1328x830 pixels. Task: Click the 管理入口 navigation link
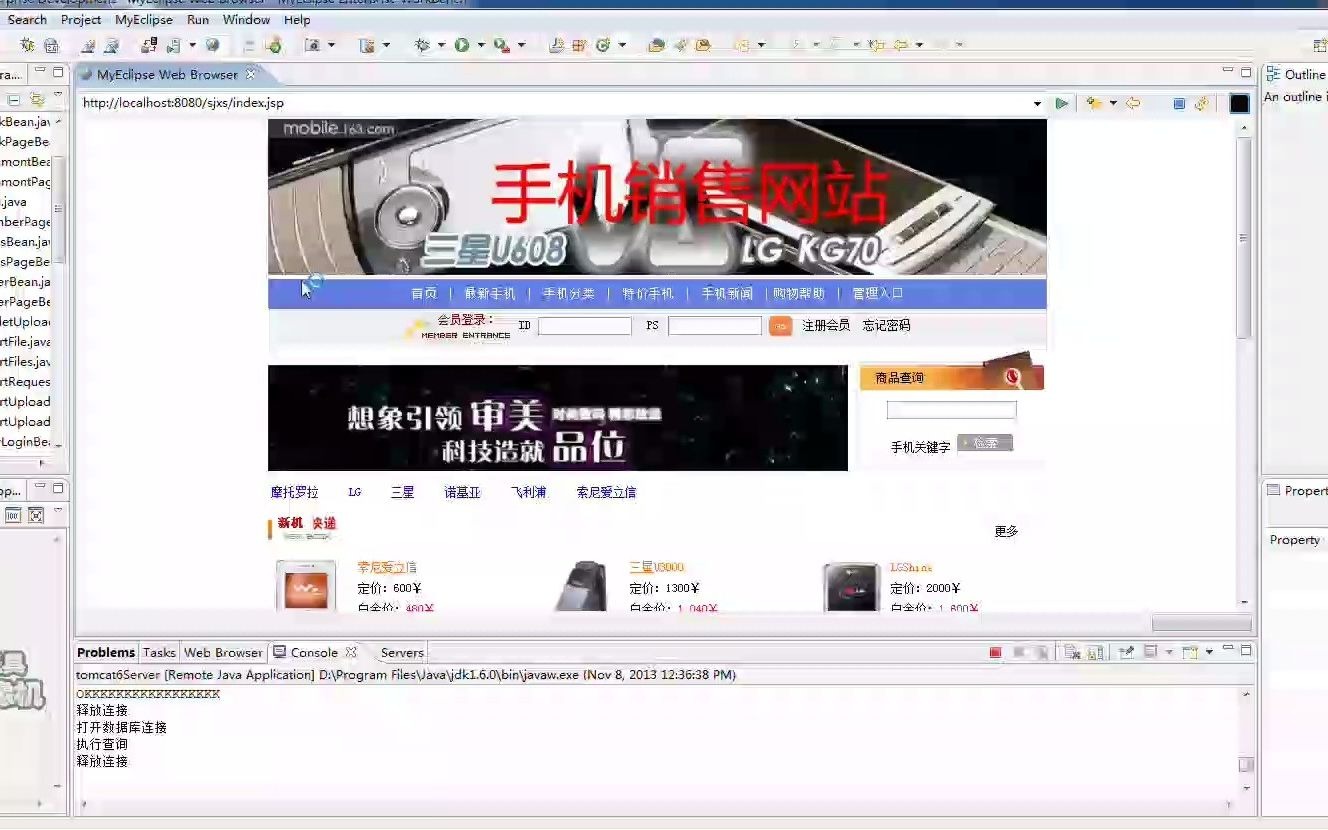pos(877,293)
